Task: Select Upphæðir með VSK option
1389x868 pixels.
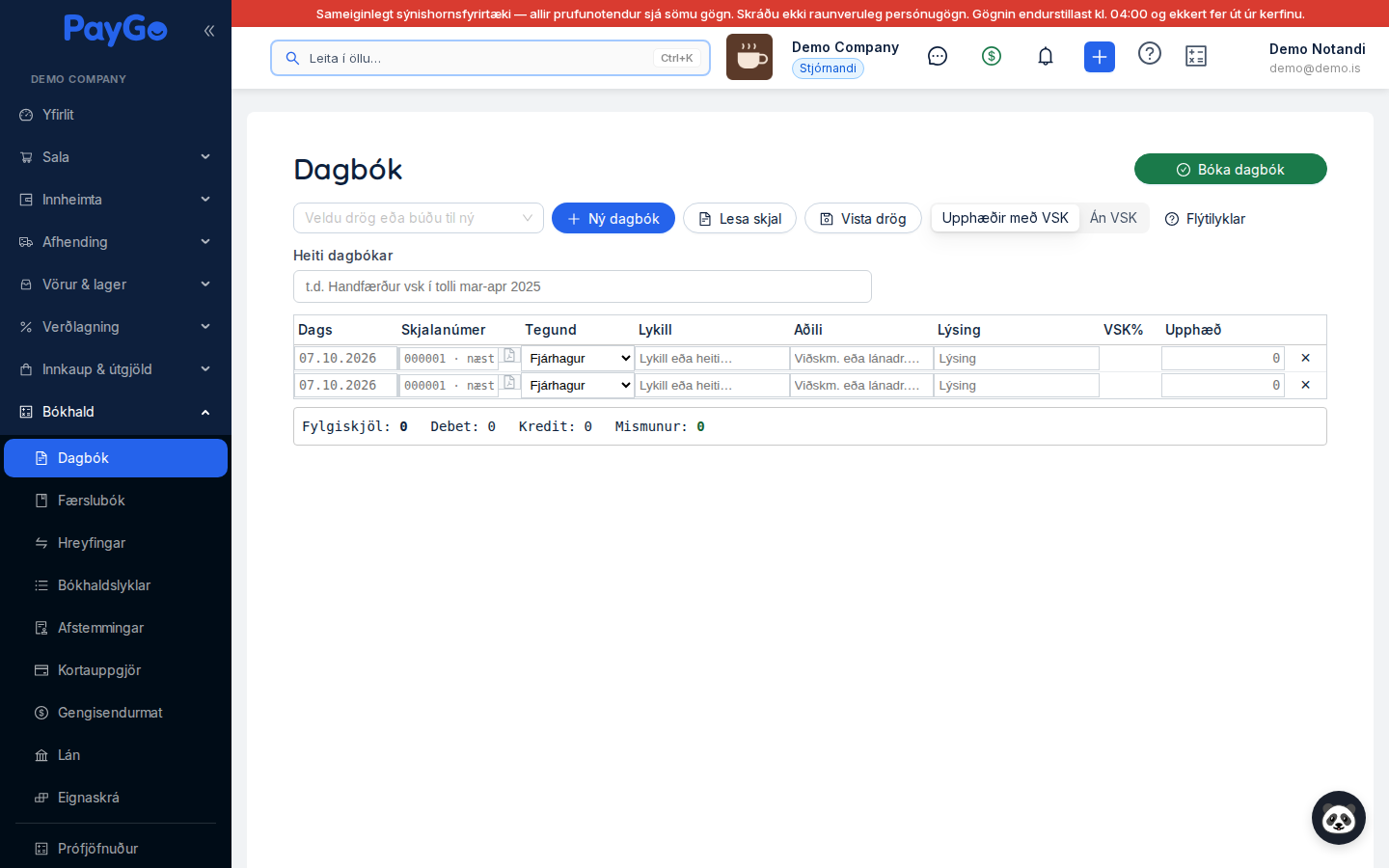Action: [1005, 218]
